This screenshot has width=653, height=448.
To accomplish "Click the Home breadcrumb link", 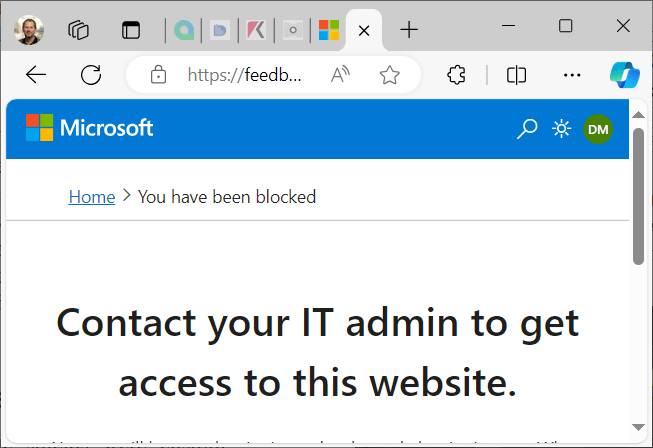I will click(x=92, y=197).
